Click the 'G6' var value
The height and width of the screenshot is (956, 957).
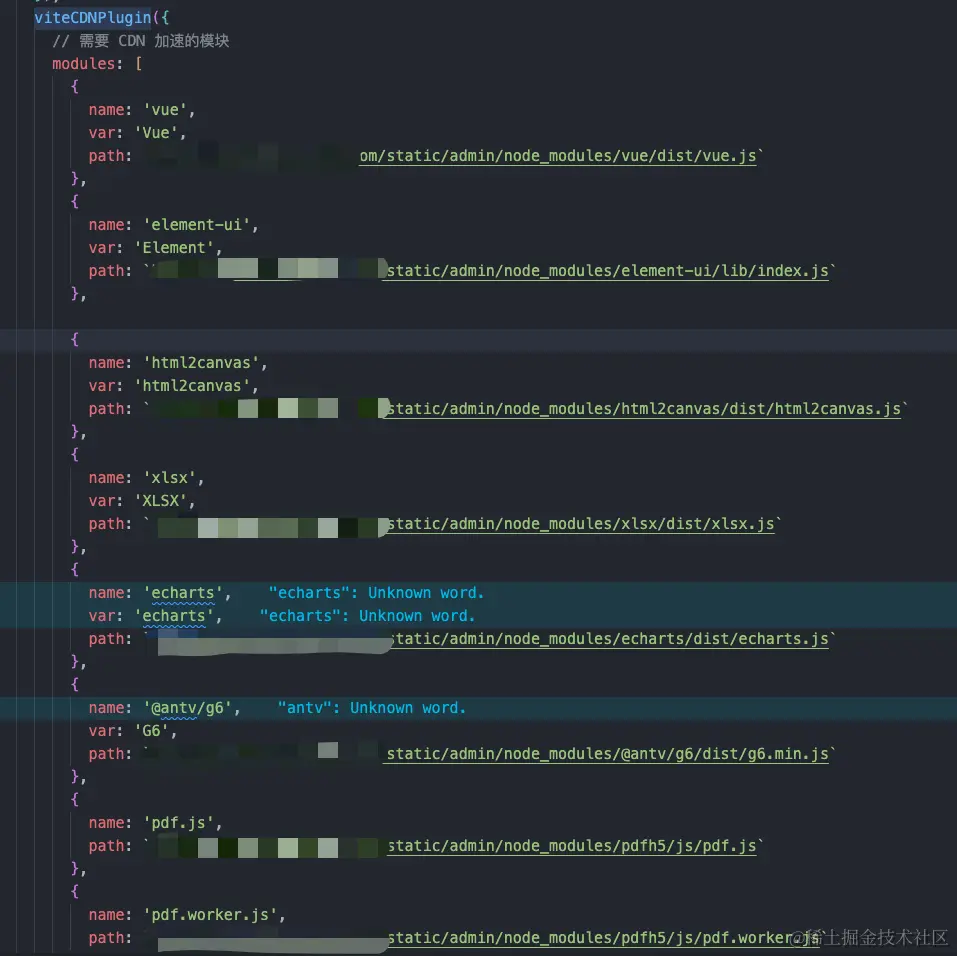(x=151, y=731)
